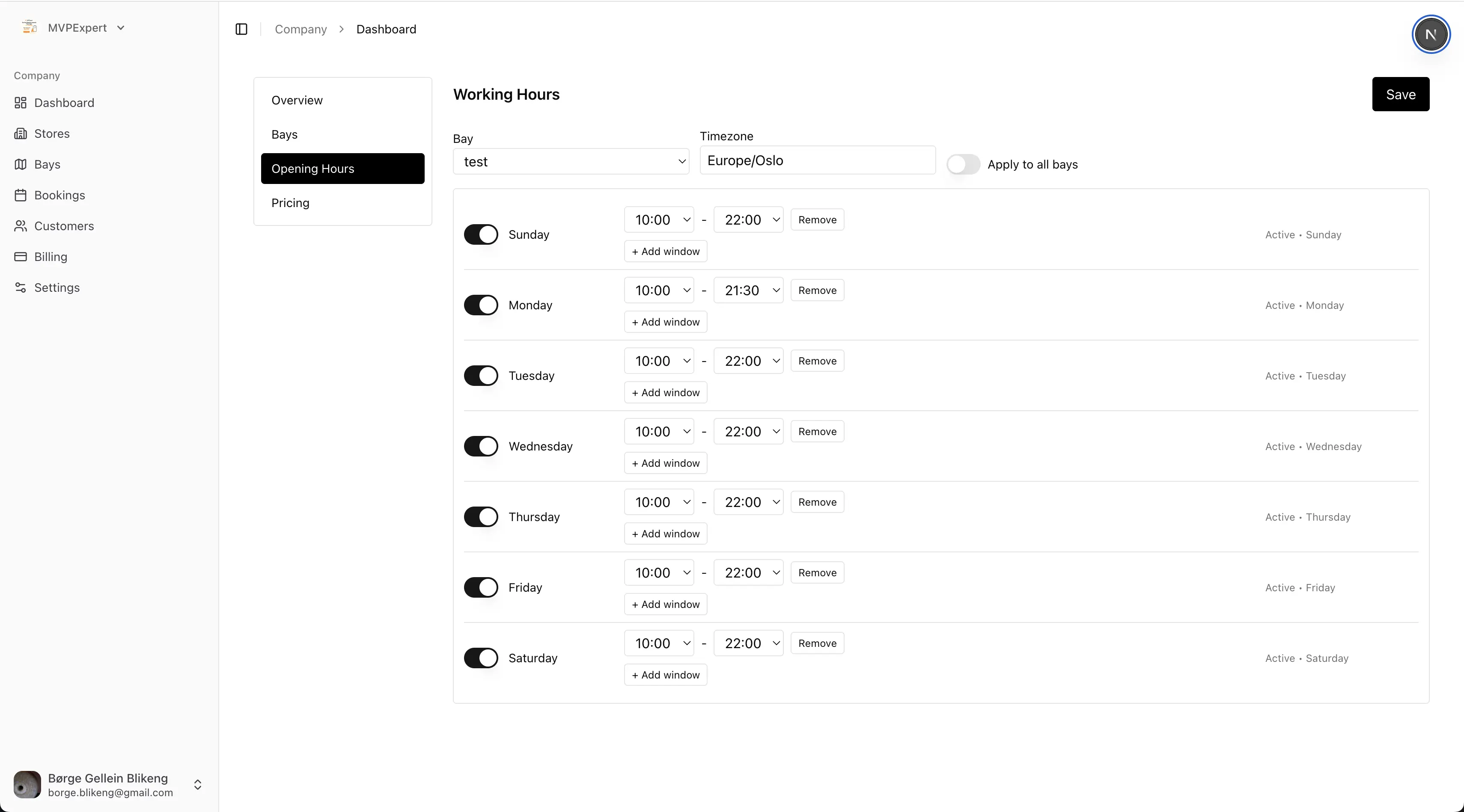The image size is (1464, 812).
Task: Open the Overview tab
Action: [297, 101]
